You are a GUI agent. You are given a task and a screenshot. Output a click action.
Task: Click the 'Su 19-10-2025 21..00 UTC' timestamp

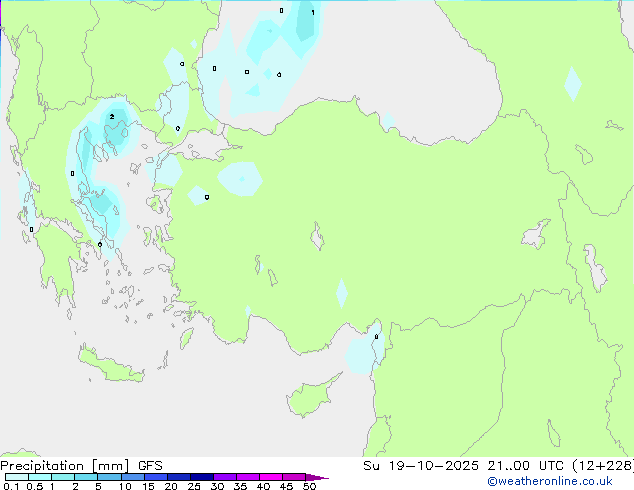[x=463, y=466]
